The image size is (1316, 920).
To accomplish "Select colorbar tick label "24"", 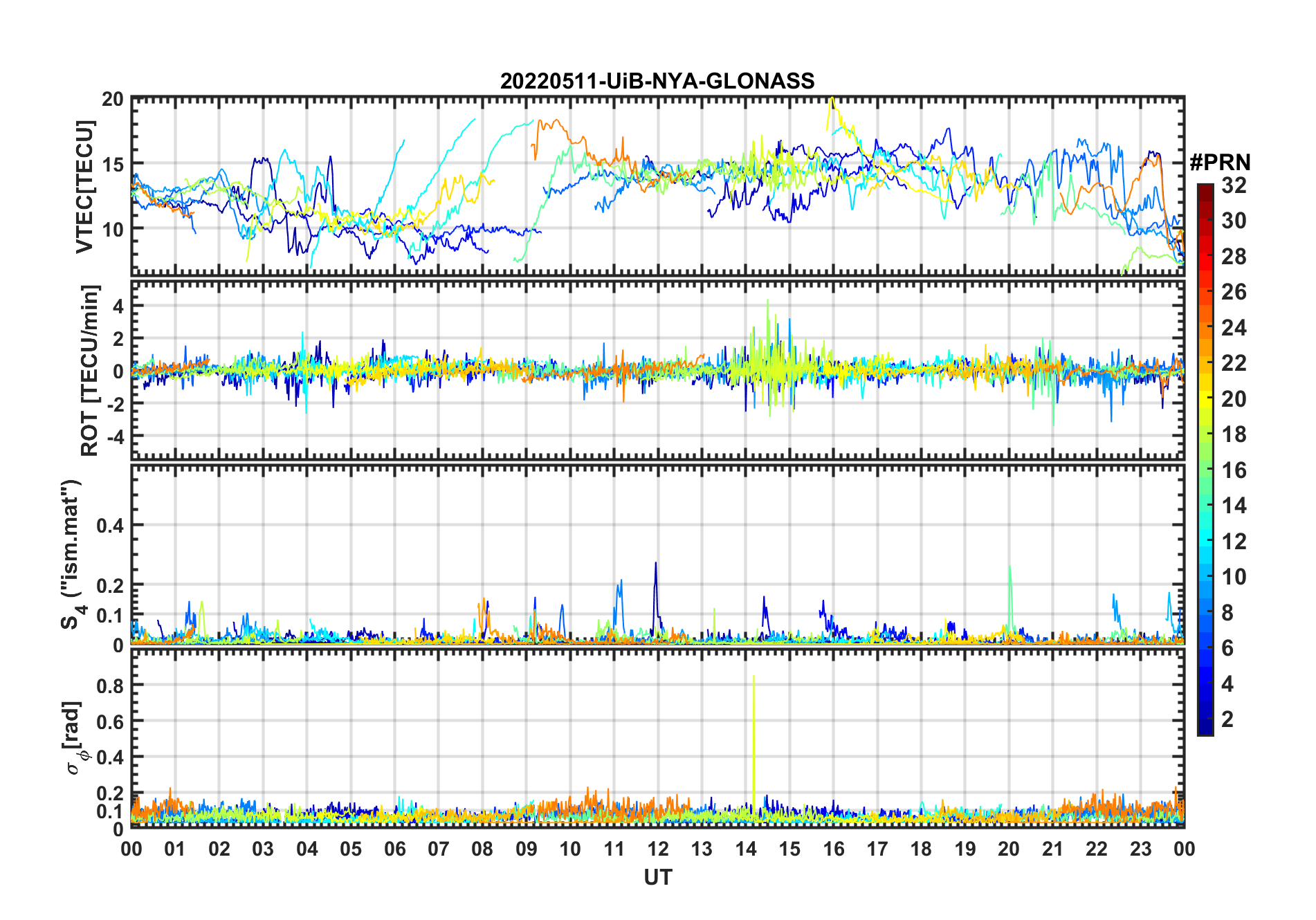I will tap(1234, 328).
